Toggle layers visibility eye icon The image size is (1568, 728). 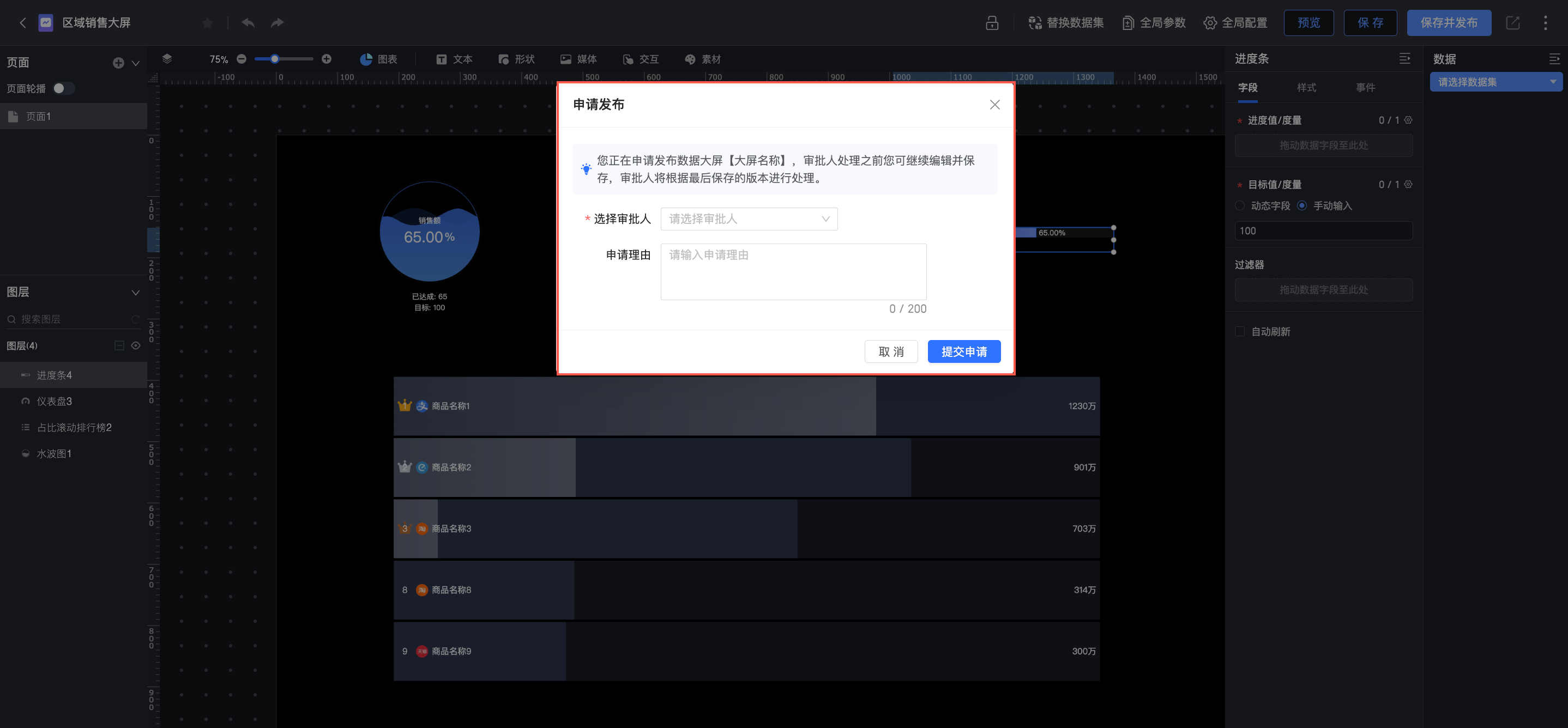136,345
